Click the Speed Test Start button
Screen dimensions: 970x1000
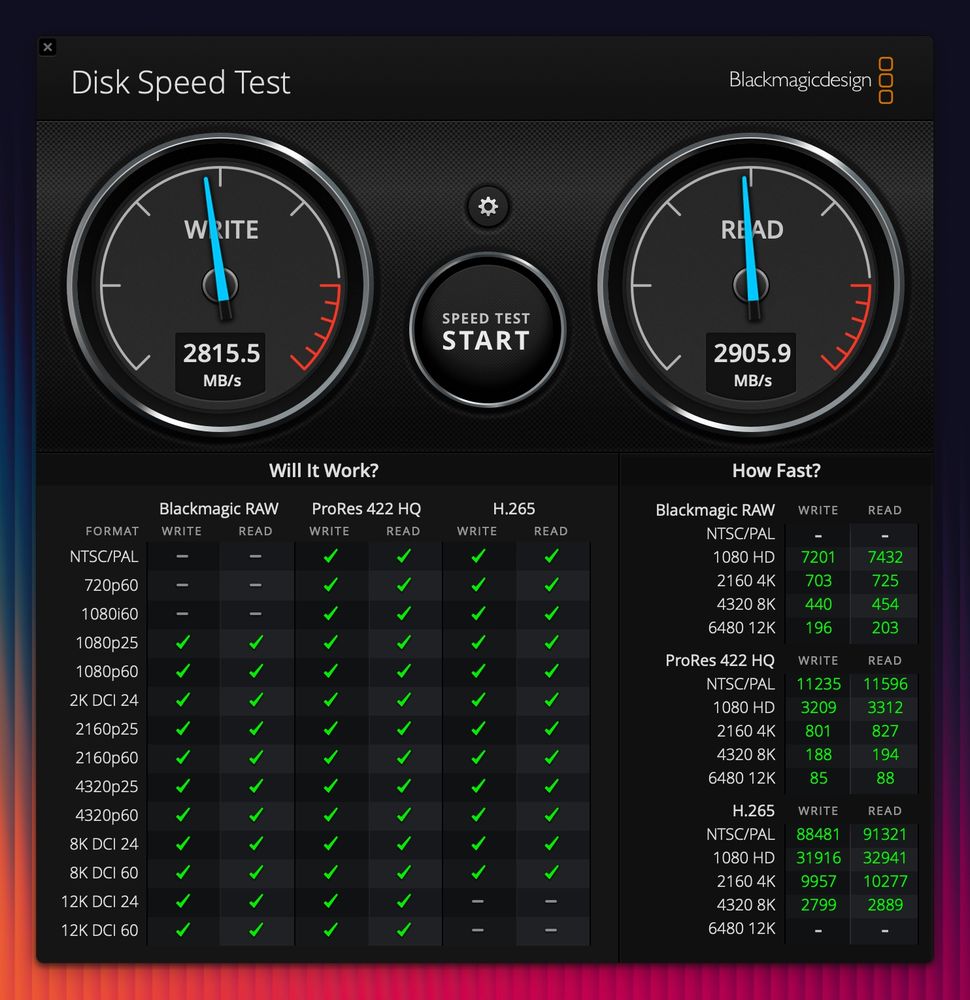[x=487, y=331]
